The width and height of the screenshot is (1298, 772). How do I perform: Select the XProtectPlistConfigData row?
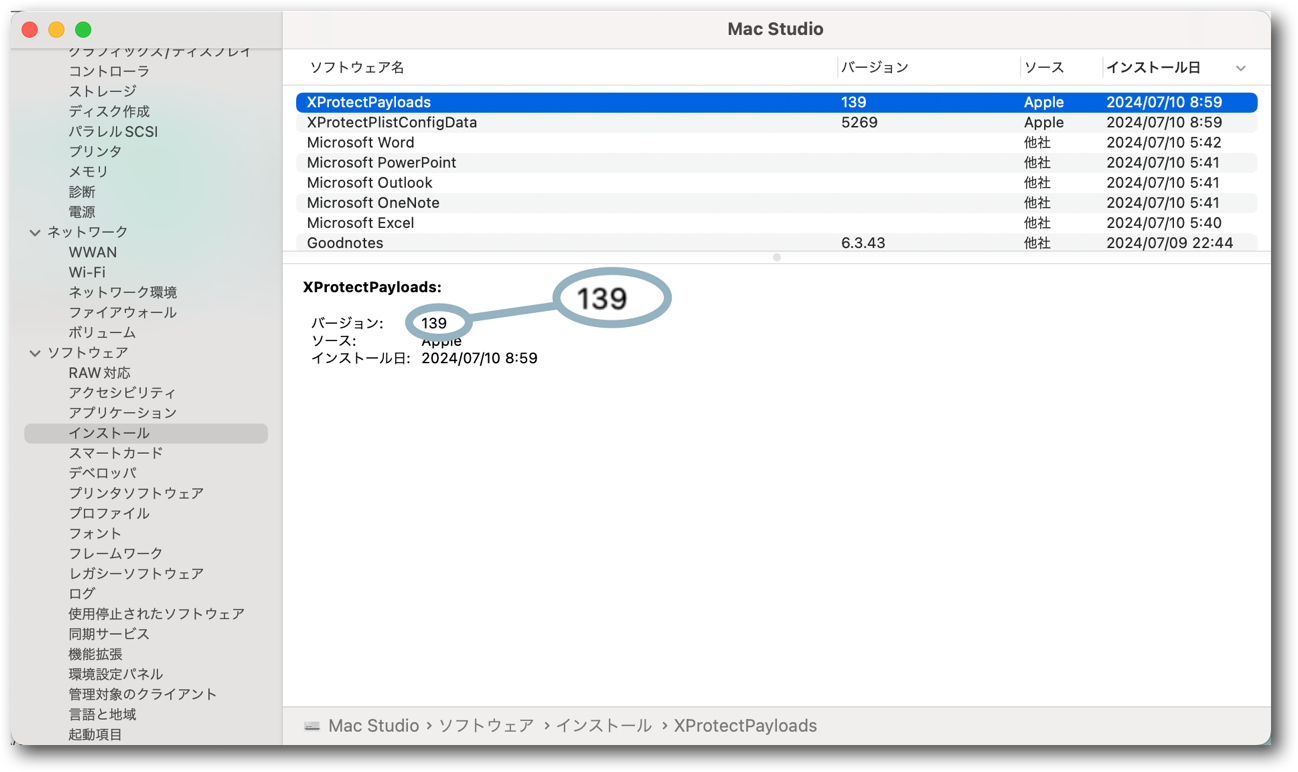tap(776, 122)
